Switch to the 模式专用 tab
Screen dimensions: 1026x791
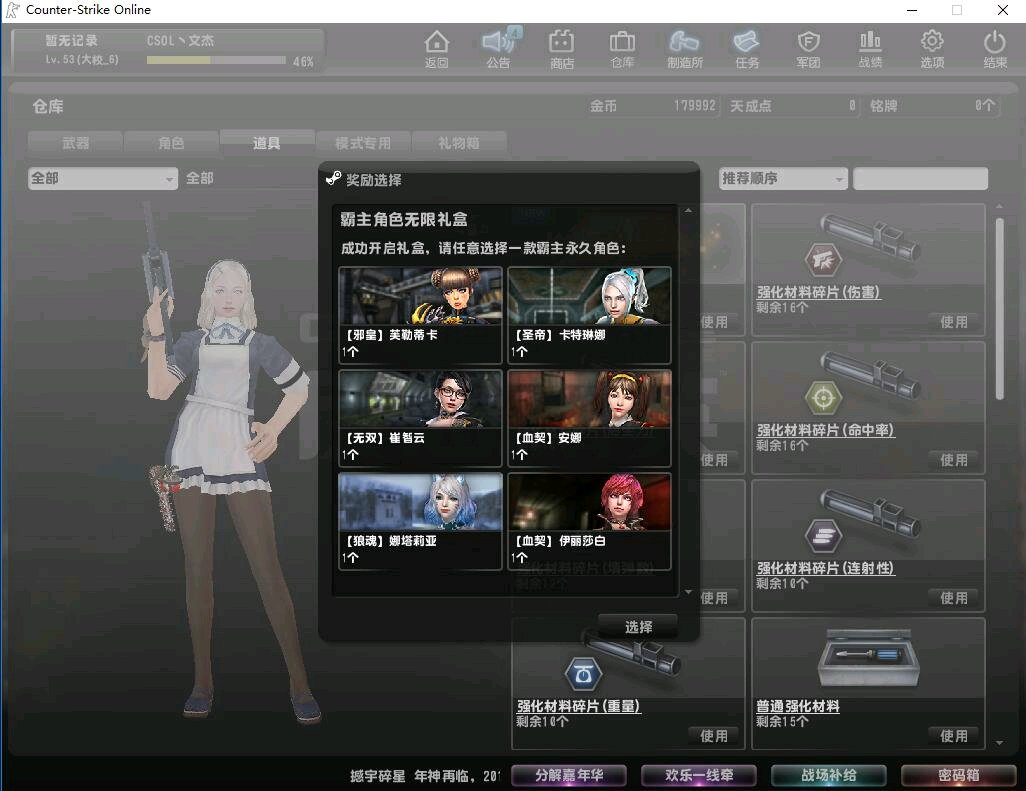tap(363, 143)
